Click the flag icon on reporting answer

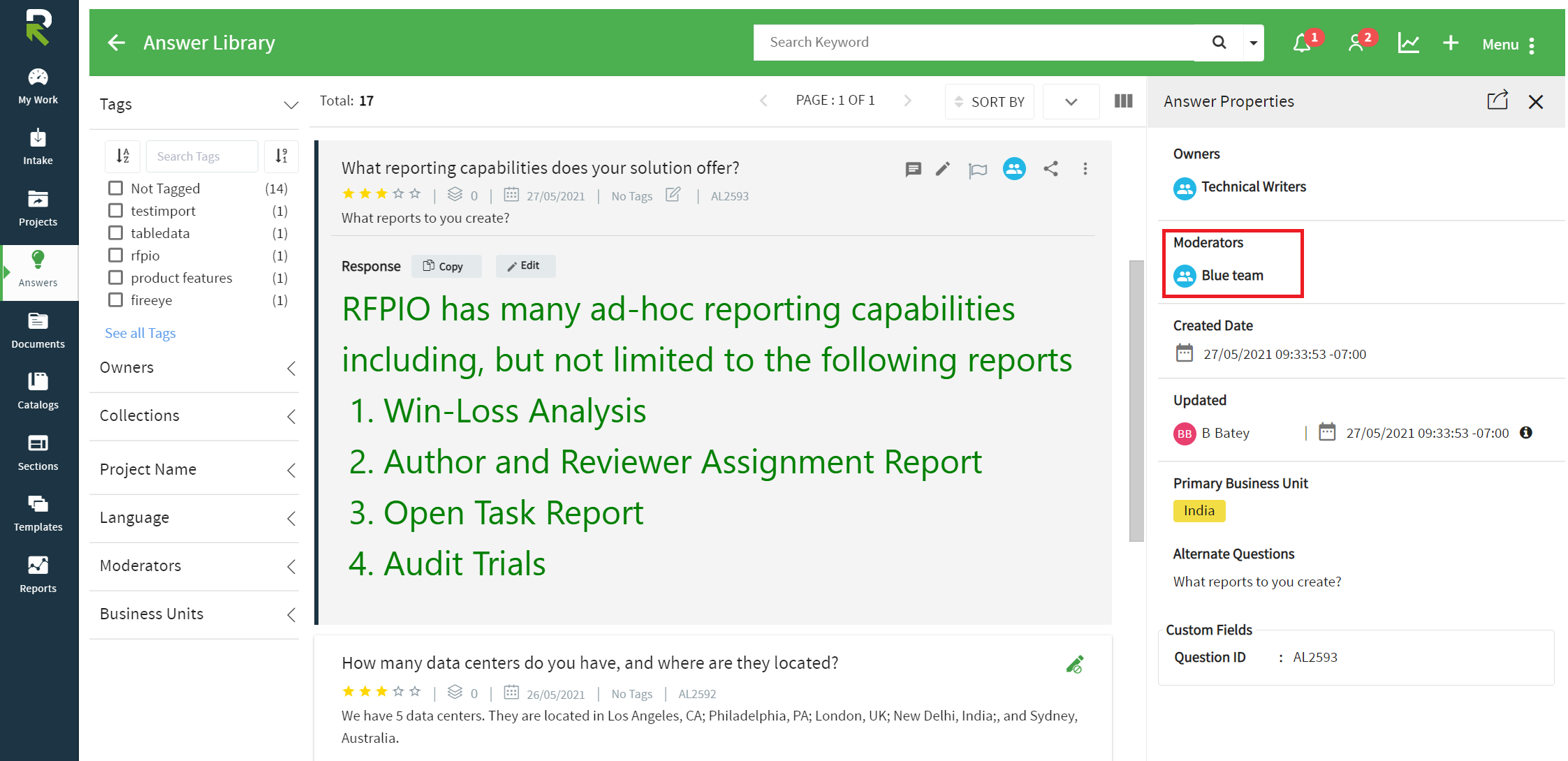(x=978, y=170)
